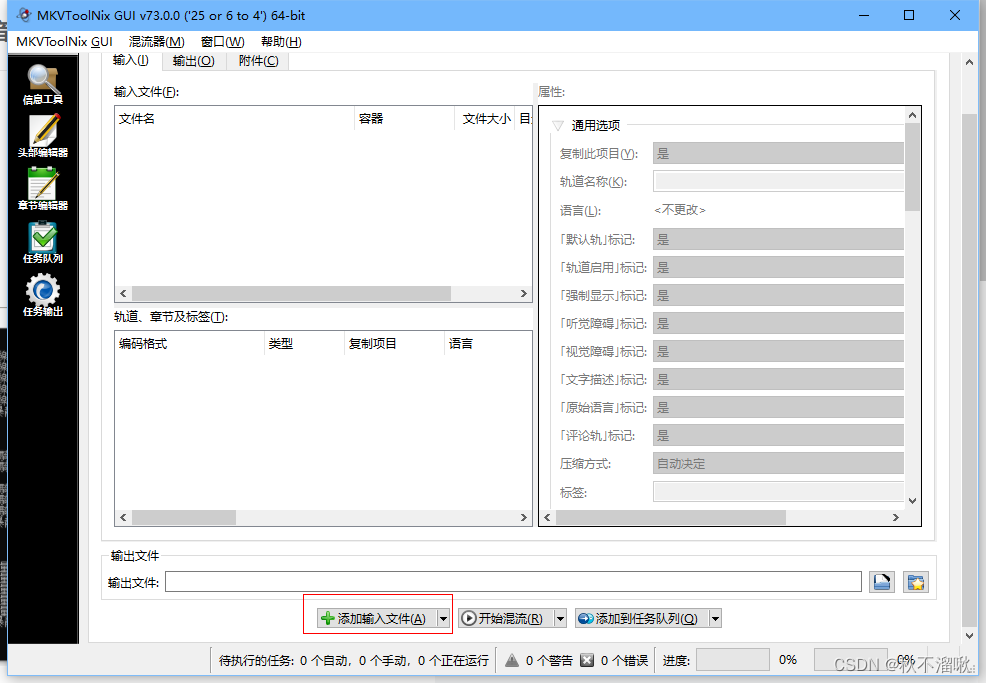
Task: Open 复制此项目 combo box
Action: point(778,153)
